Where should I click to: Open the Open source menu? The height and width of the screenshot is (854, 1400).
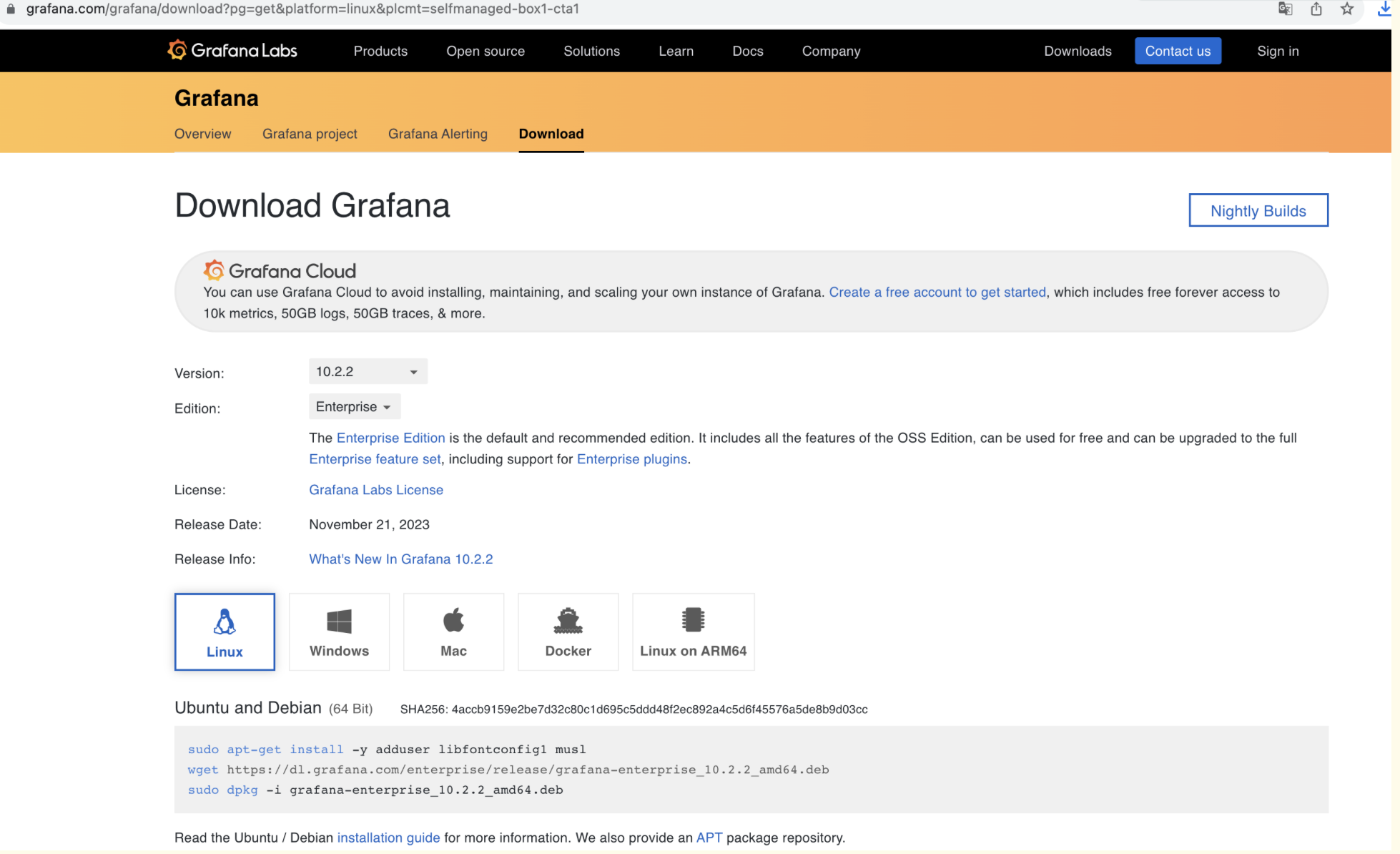click(x=485, y=51)
